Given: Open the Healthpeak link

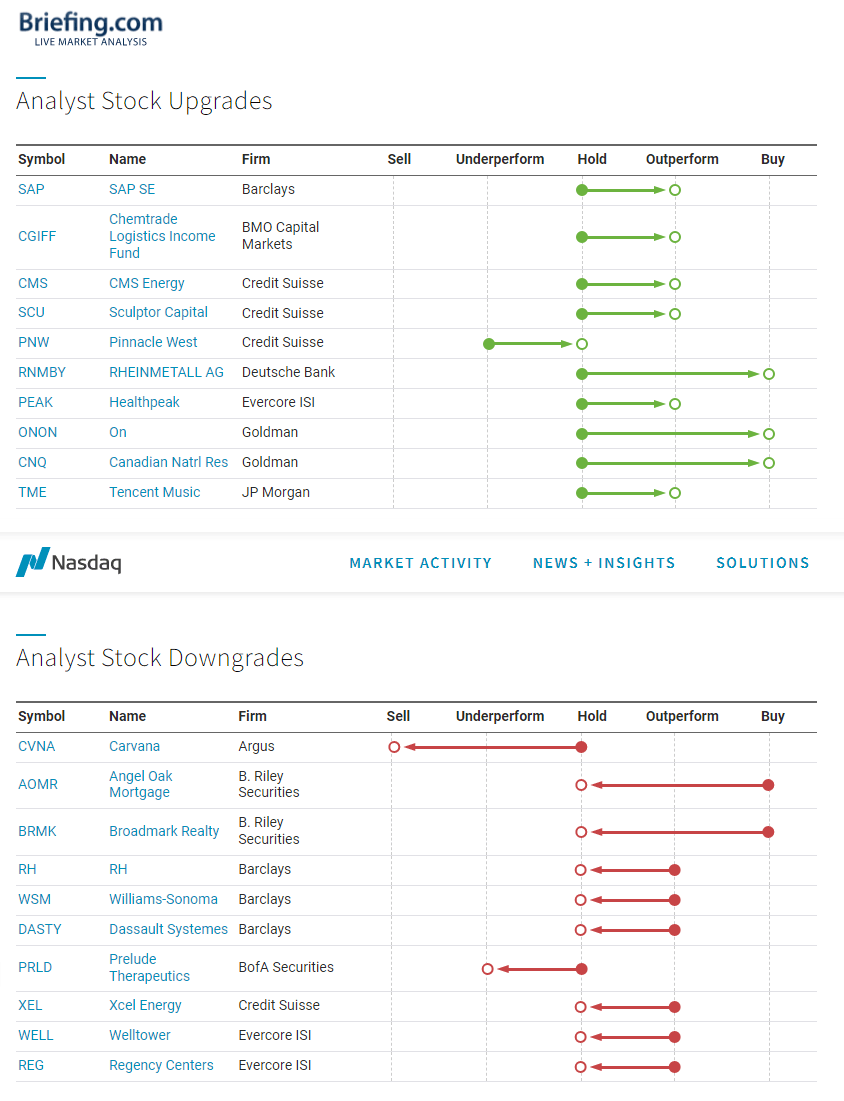Looking at the screenshot, I should click(145, 403).
